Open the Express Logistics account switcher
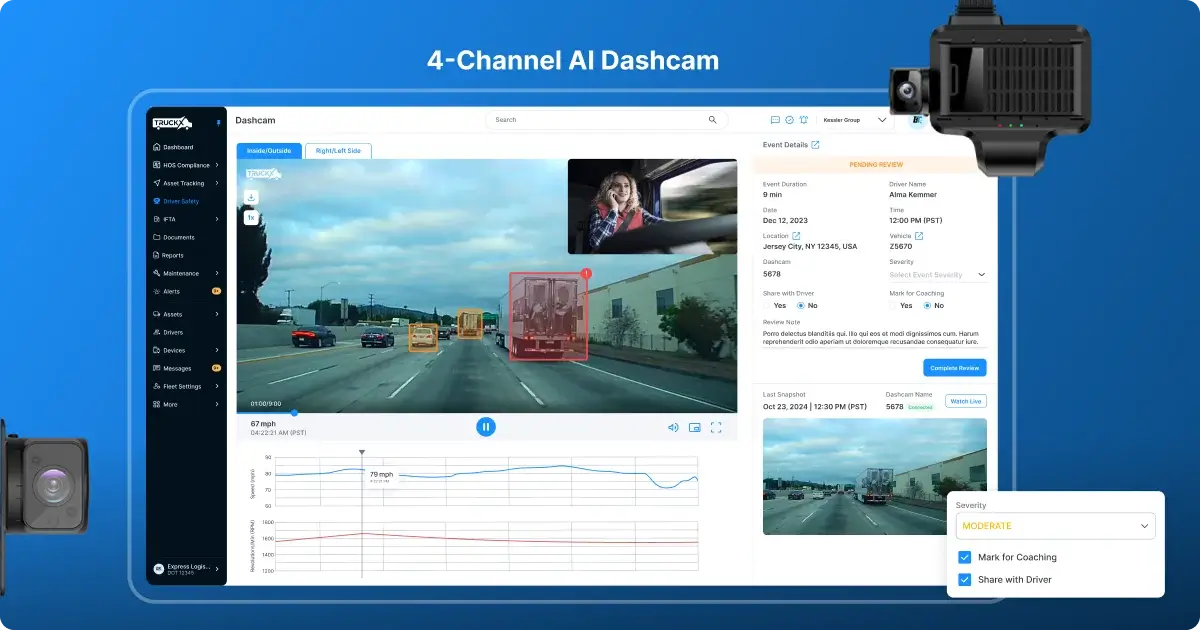This screenshot has width=1200, height=630. tap(186, 568)
